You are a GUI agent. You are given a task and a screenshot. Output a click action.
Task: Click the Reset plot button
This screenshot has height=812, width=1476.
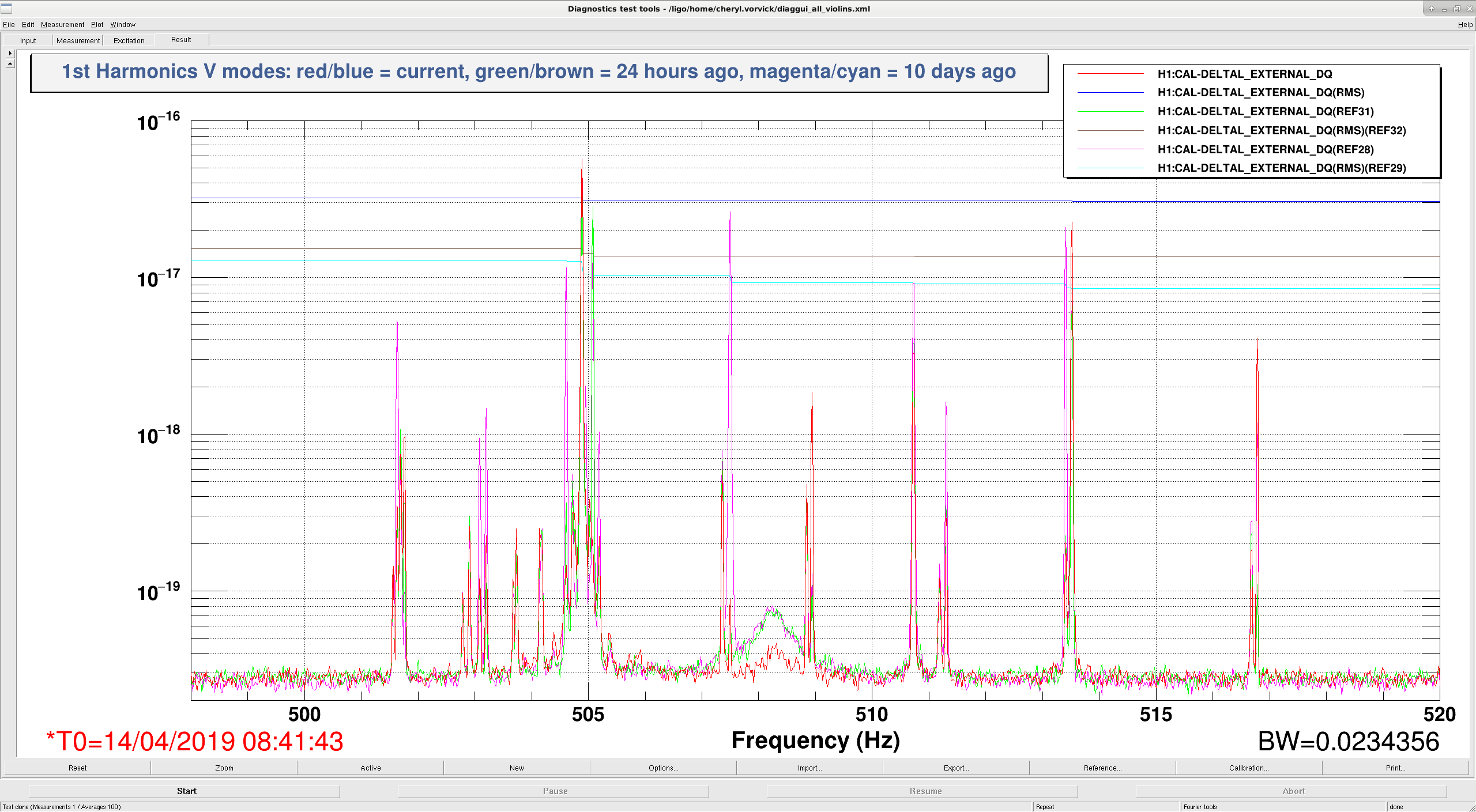(77, 768)
